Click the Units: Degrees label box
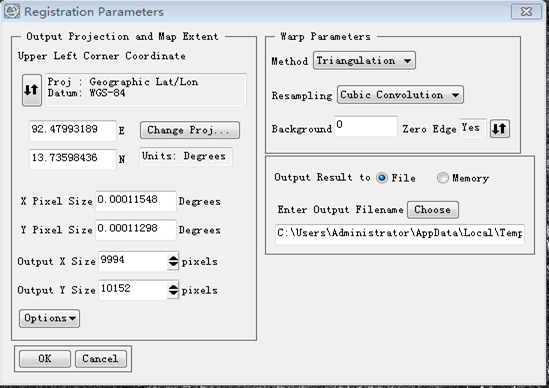Screen dimensions: 549x388 [x=186, y=156]
